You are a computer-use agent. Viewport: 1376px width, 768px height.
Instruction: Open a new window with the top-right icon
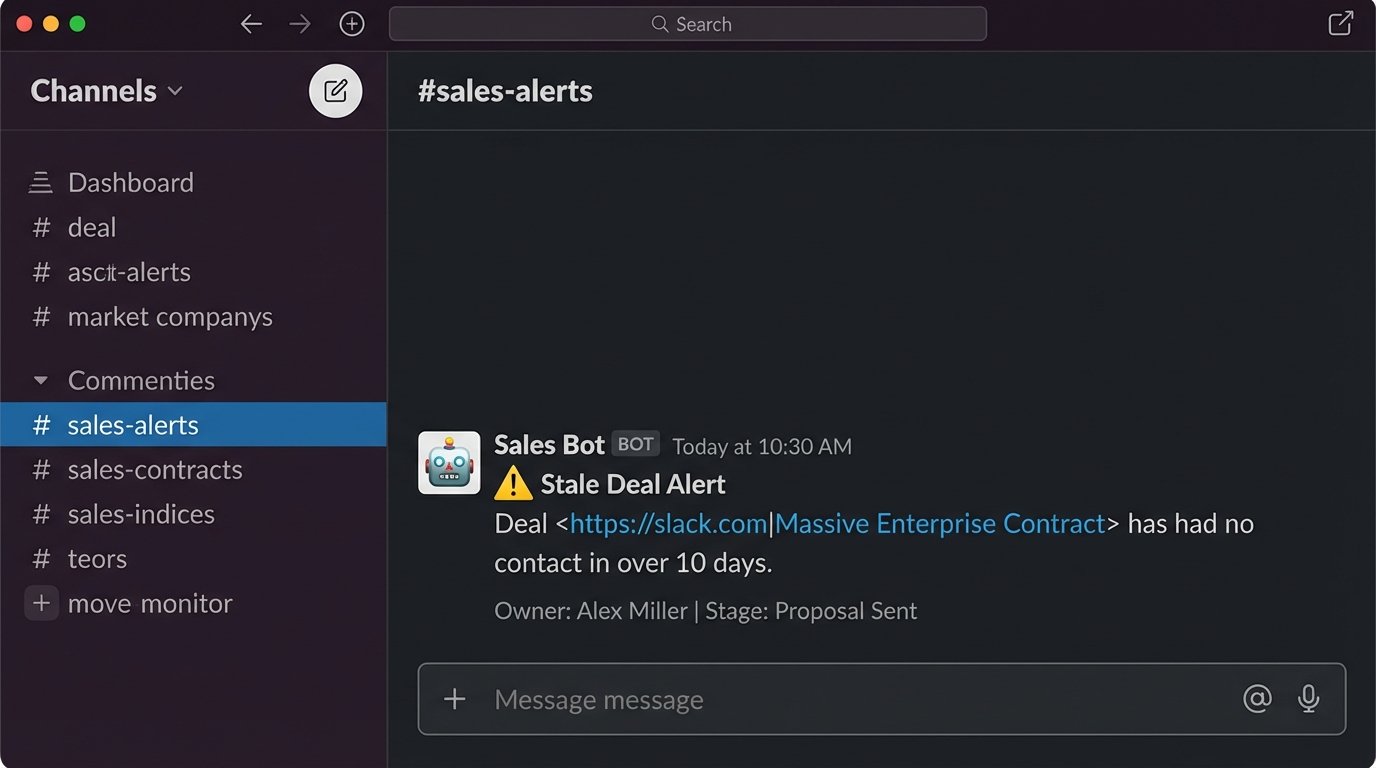(x=1340, y=23)
